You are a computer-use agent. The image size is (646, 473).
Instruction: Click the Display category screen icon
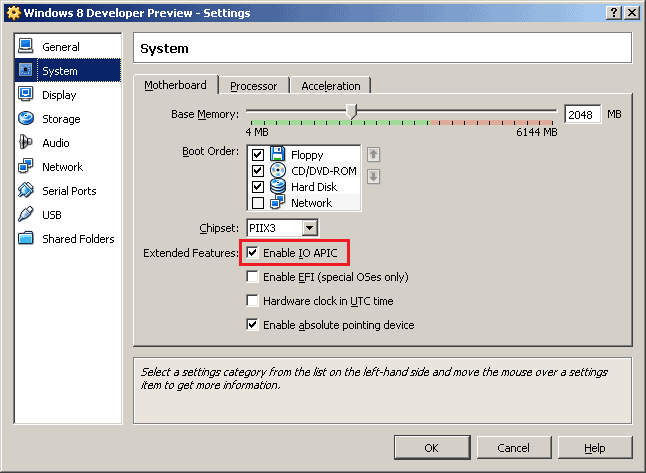coord(26,94)
